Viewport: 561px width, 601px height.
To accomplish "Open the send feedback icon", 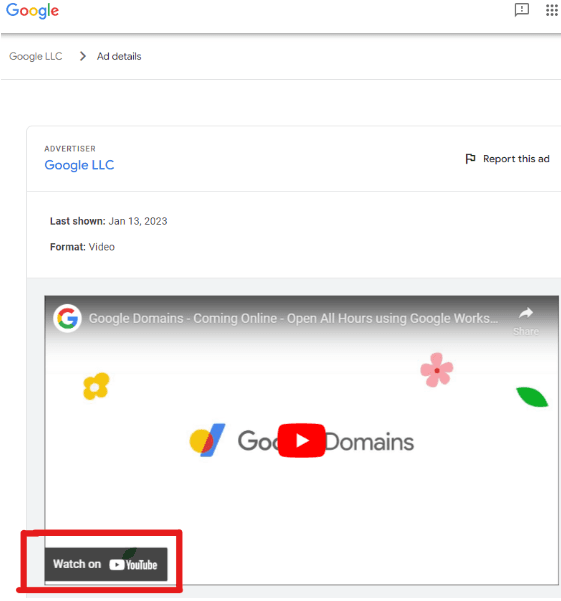I will [522, 10].
